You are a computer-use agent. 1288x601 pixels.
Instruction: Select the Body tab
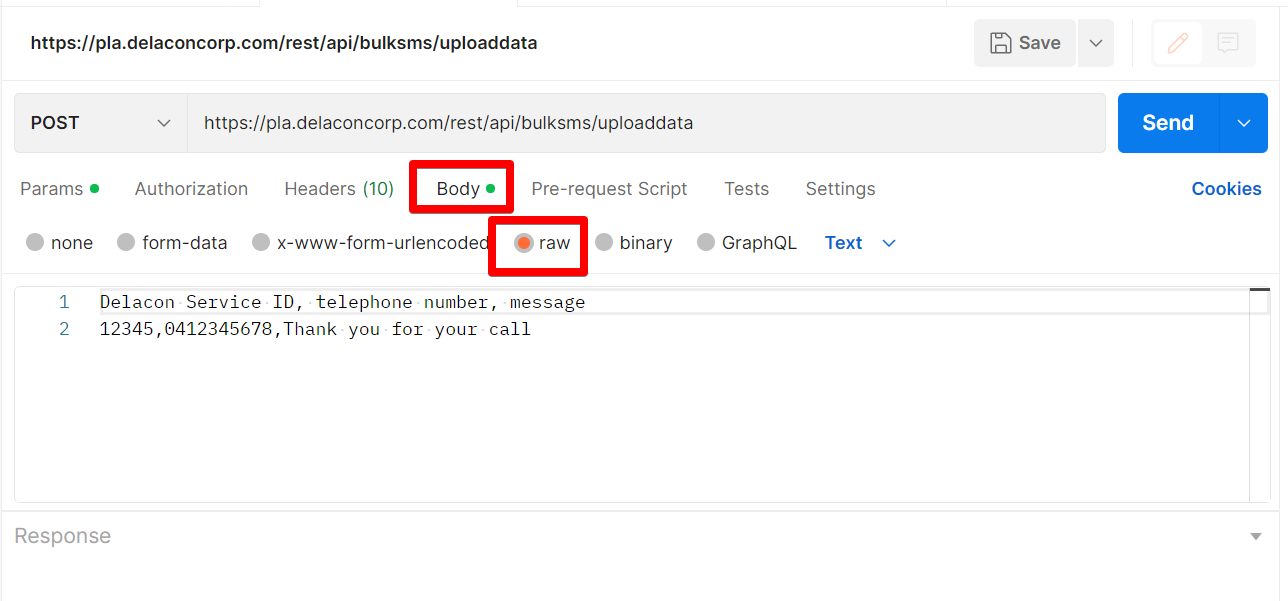[465, 189]
